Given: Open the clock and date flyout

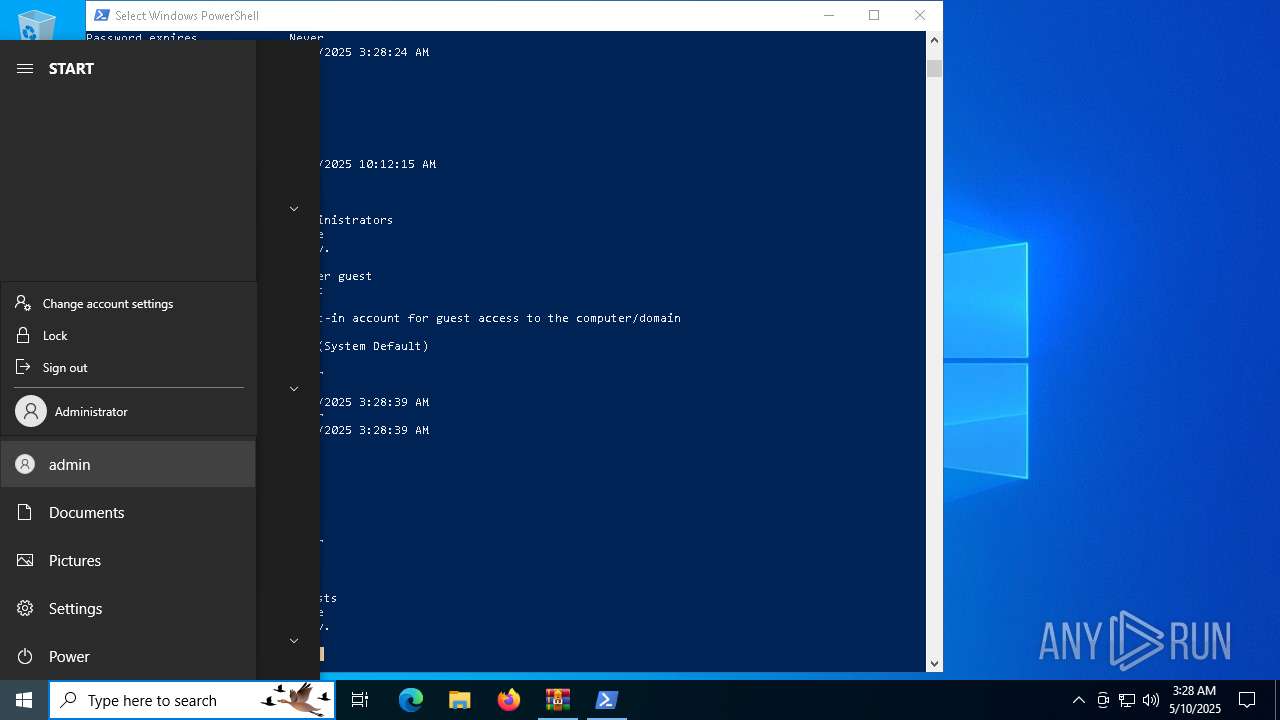Looking at the screenshot, I should [1194, 700].
